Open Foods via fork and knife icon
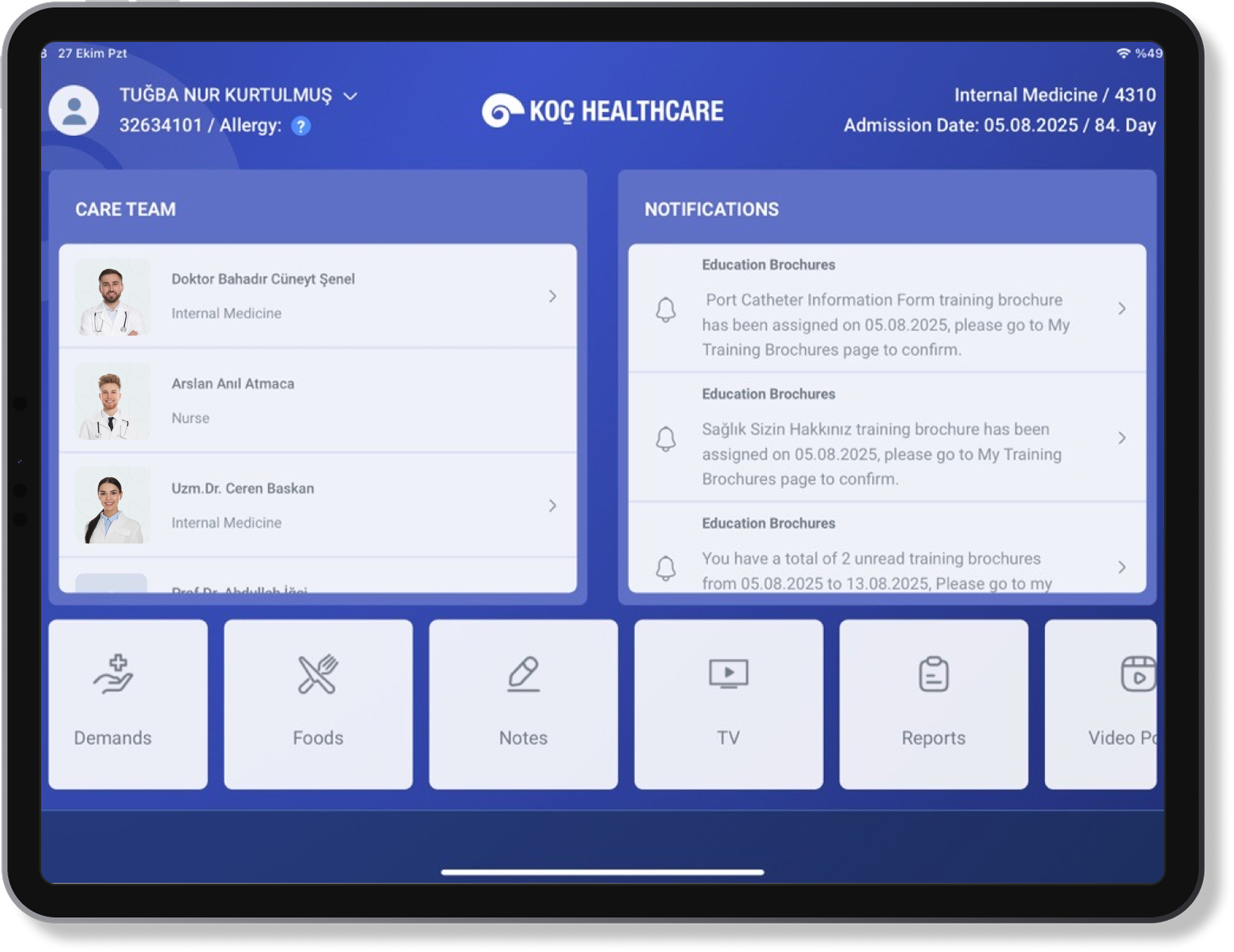Screen dimensions: 1234x952 tap(318, 673)
